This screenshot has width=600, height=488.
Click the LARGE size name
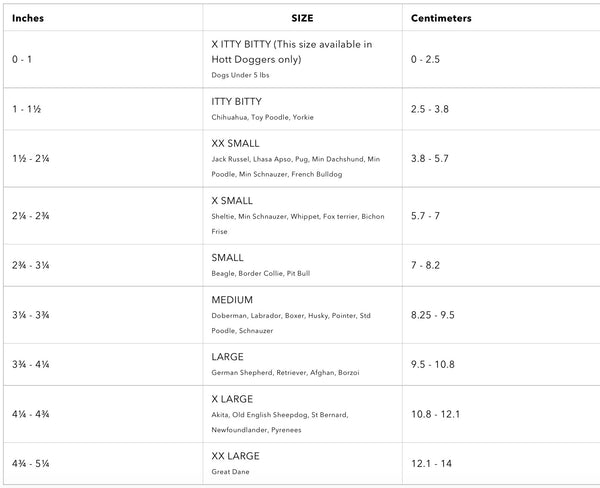229,357
